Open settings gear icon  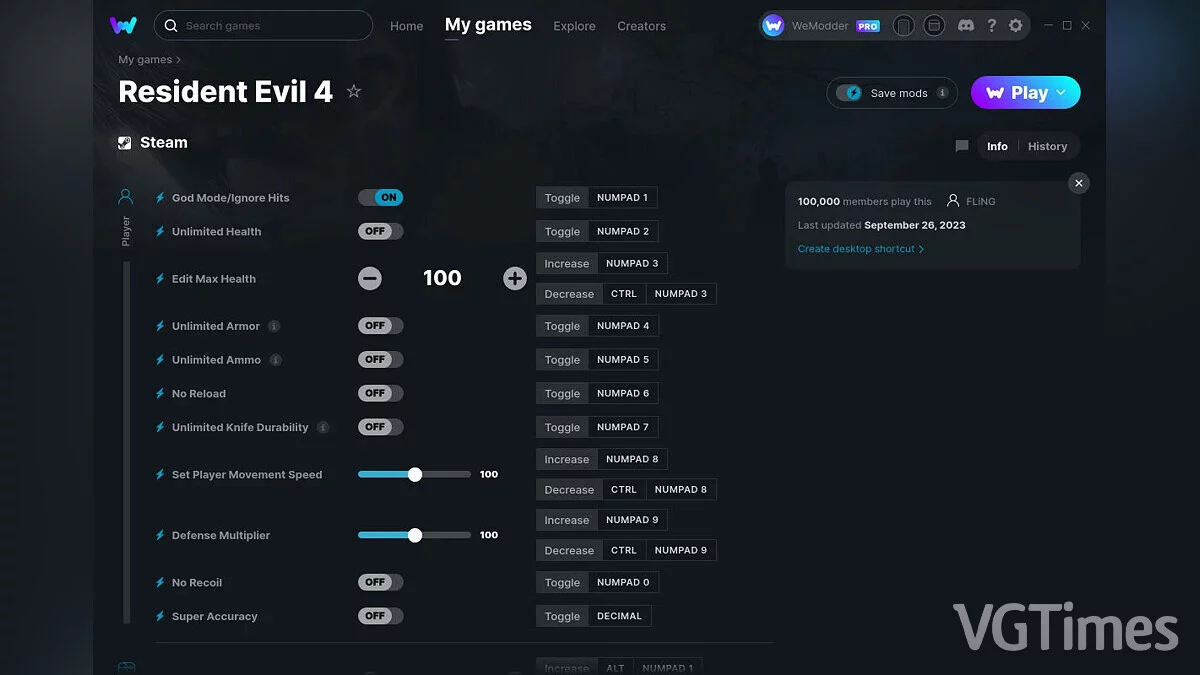(x=1016, y=25)
